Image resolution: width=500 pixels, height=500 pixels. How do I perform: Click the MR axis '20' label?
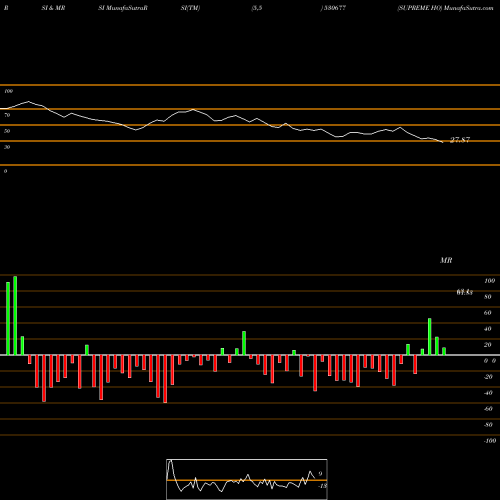click(488, 345)
